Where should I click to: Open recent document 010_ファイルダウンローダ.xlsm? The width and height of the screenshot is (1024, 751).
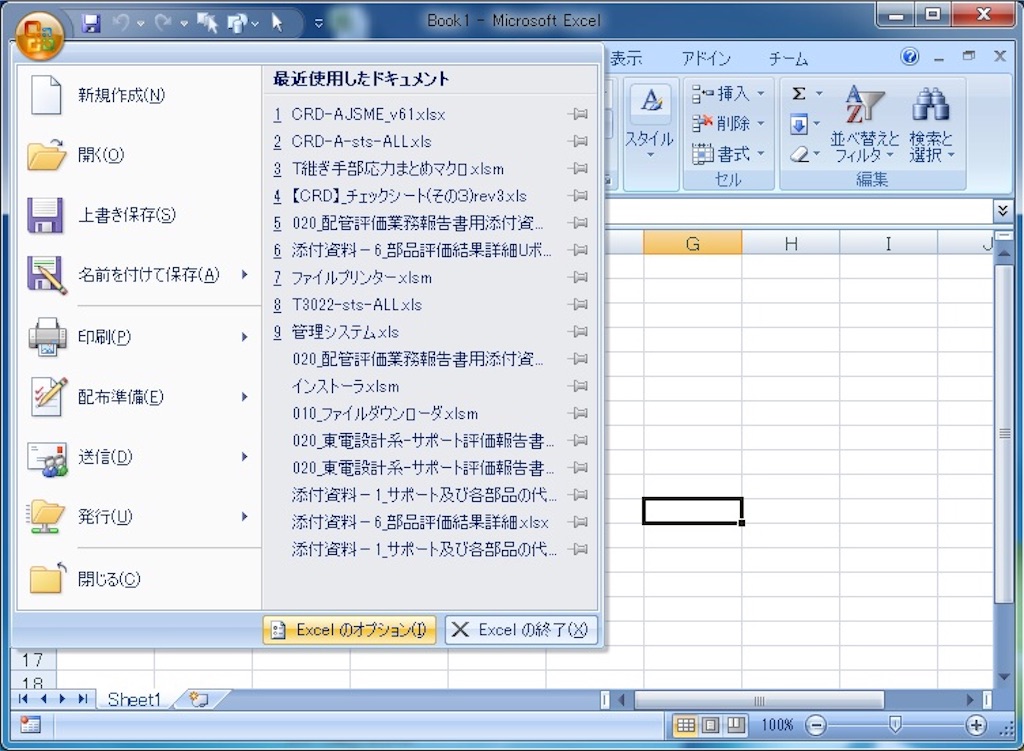click(385, 414)
